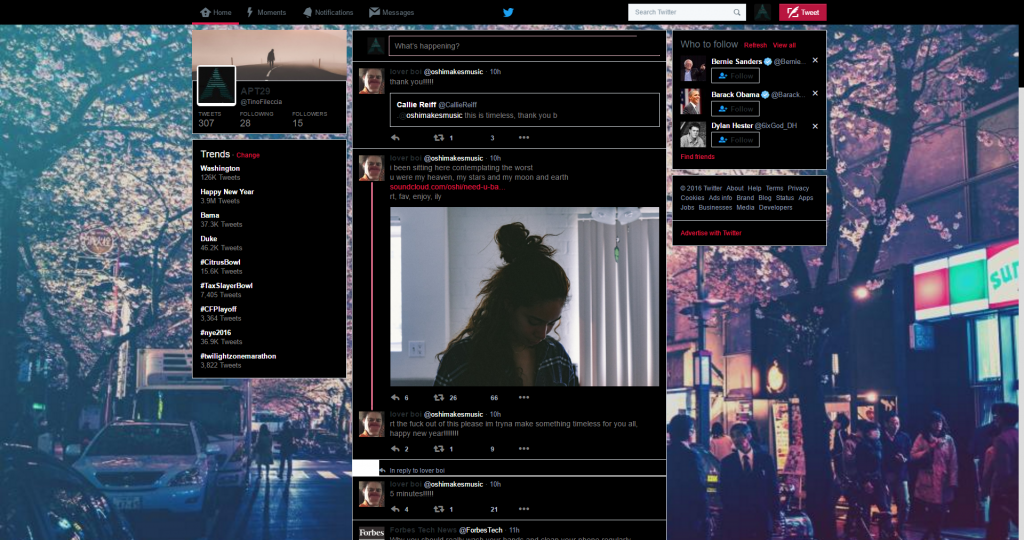Open the photo in soundcloud tweet
1024x540 pixels.
(x=524, y=296)
